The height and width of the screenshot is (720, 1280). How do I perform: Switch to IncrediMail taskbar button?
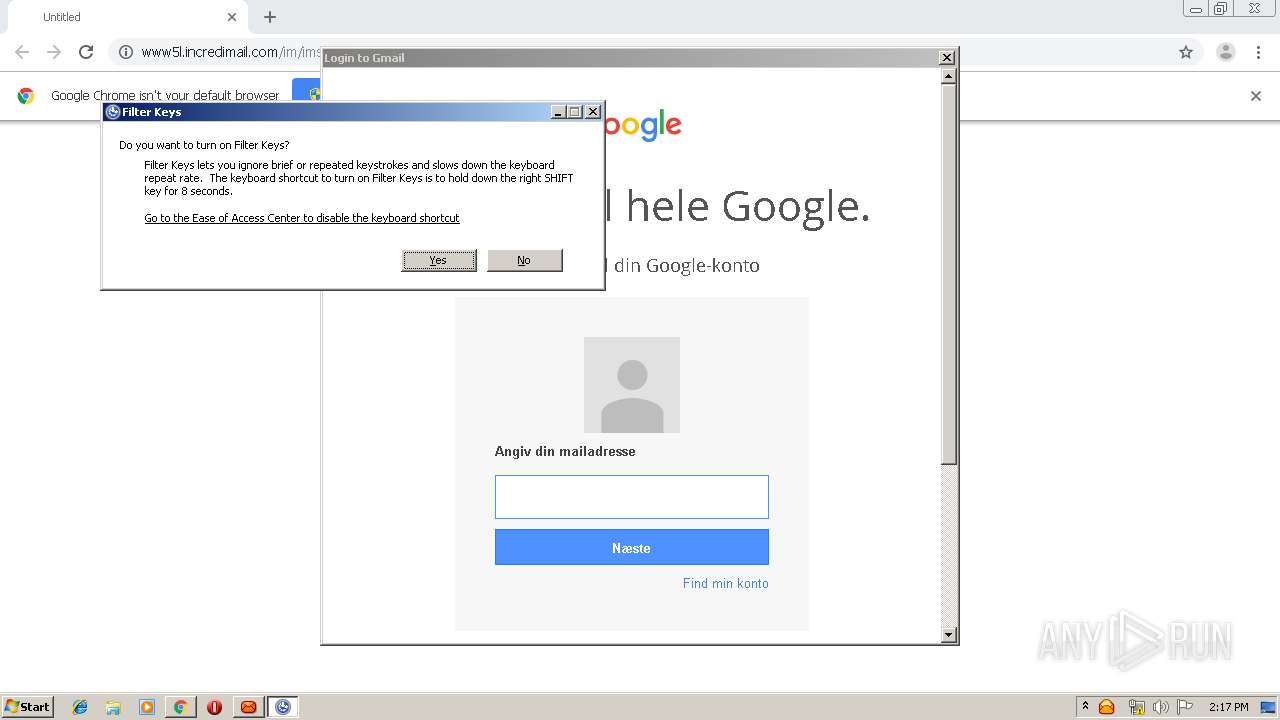click(248, 707)
